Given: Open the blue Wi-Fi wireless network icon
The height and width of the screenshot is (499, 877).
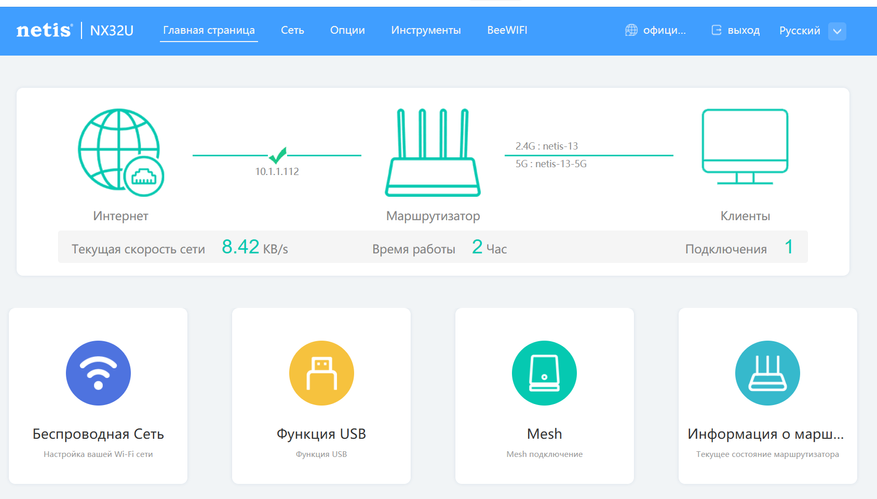Looking at the screenshot, I should click(98, 373).
